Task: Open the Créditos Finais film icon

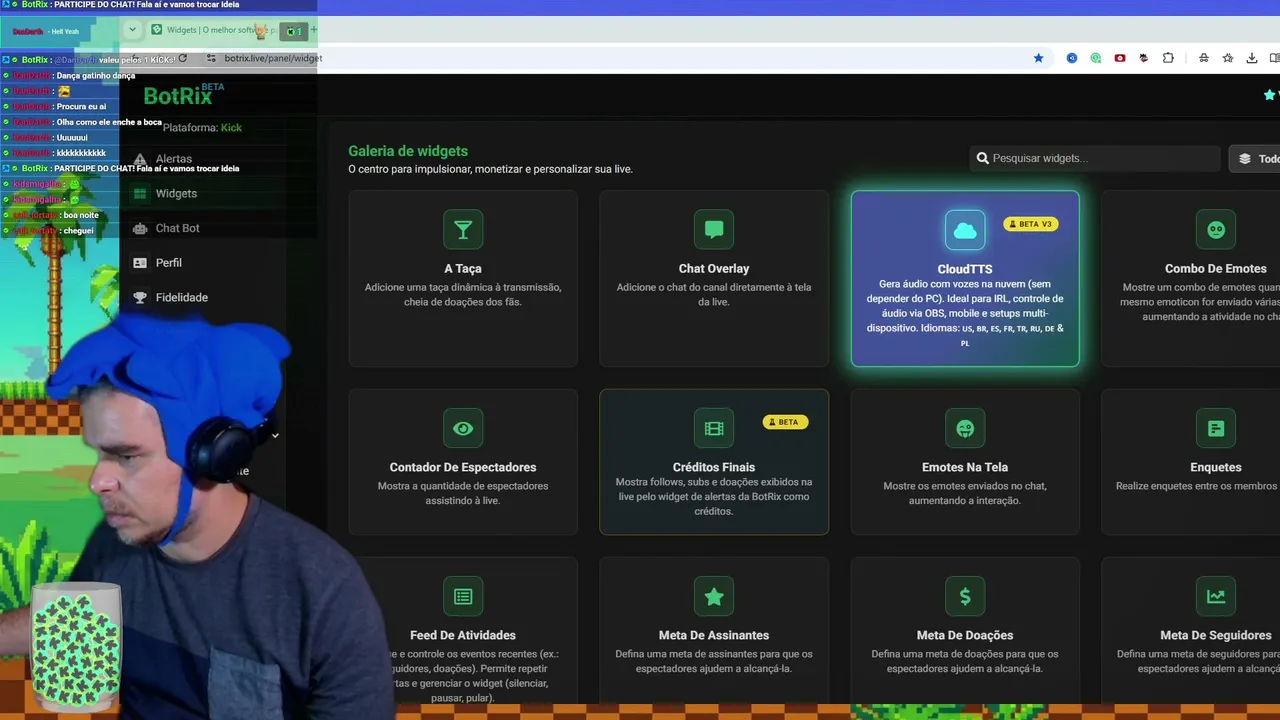Action: pos(714,429)
